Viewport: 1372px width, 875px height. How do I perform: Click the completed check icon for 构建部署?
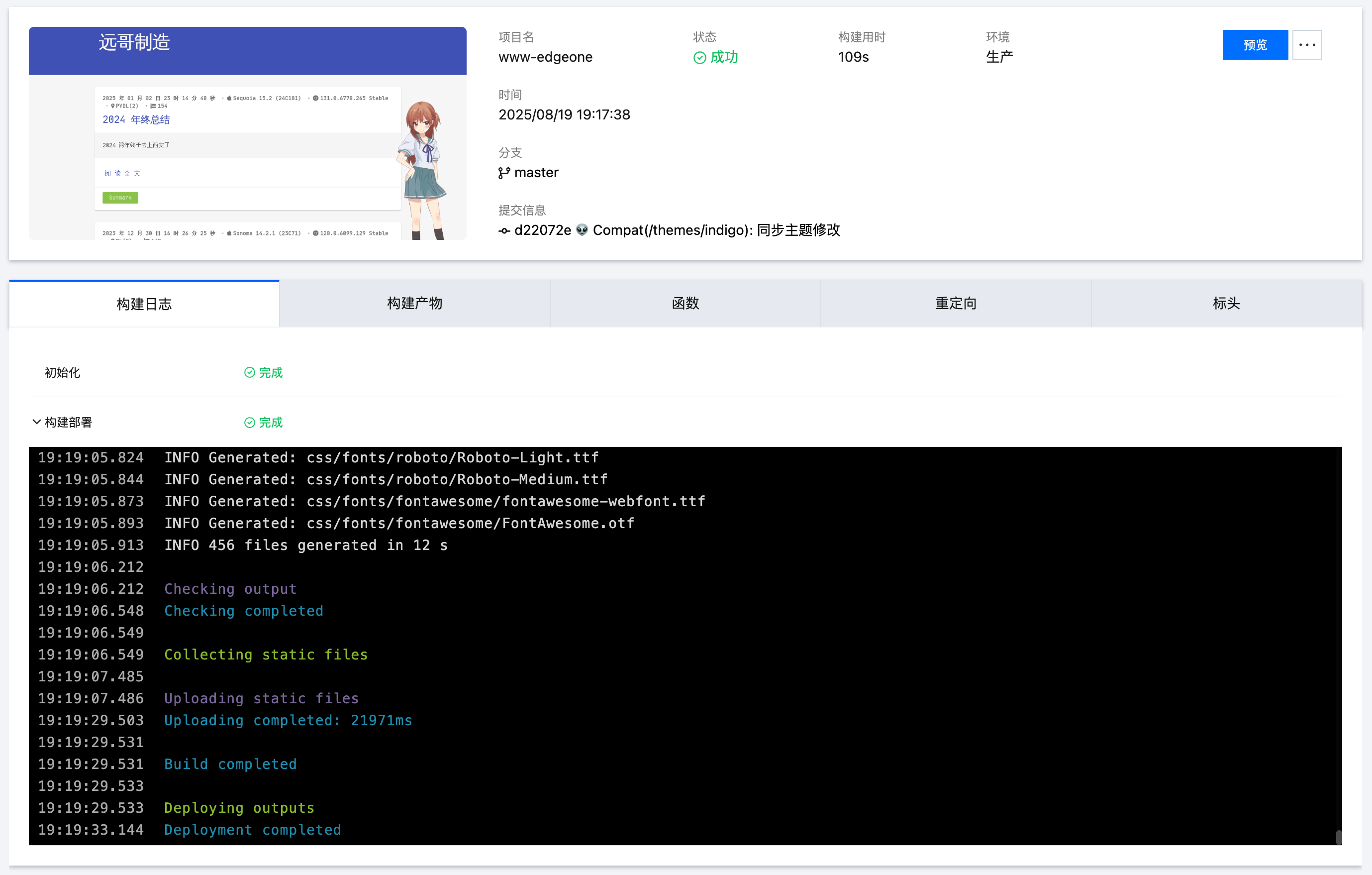250,423
